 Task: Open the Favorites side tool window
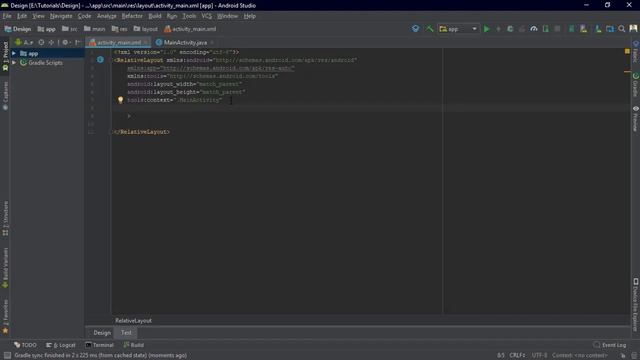click(5, 317)
